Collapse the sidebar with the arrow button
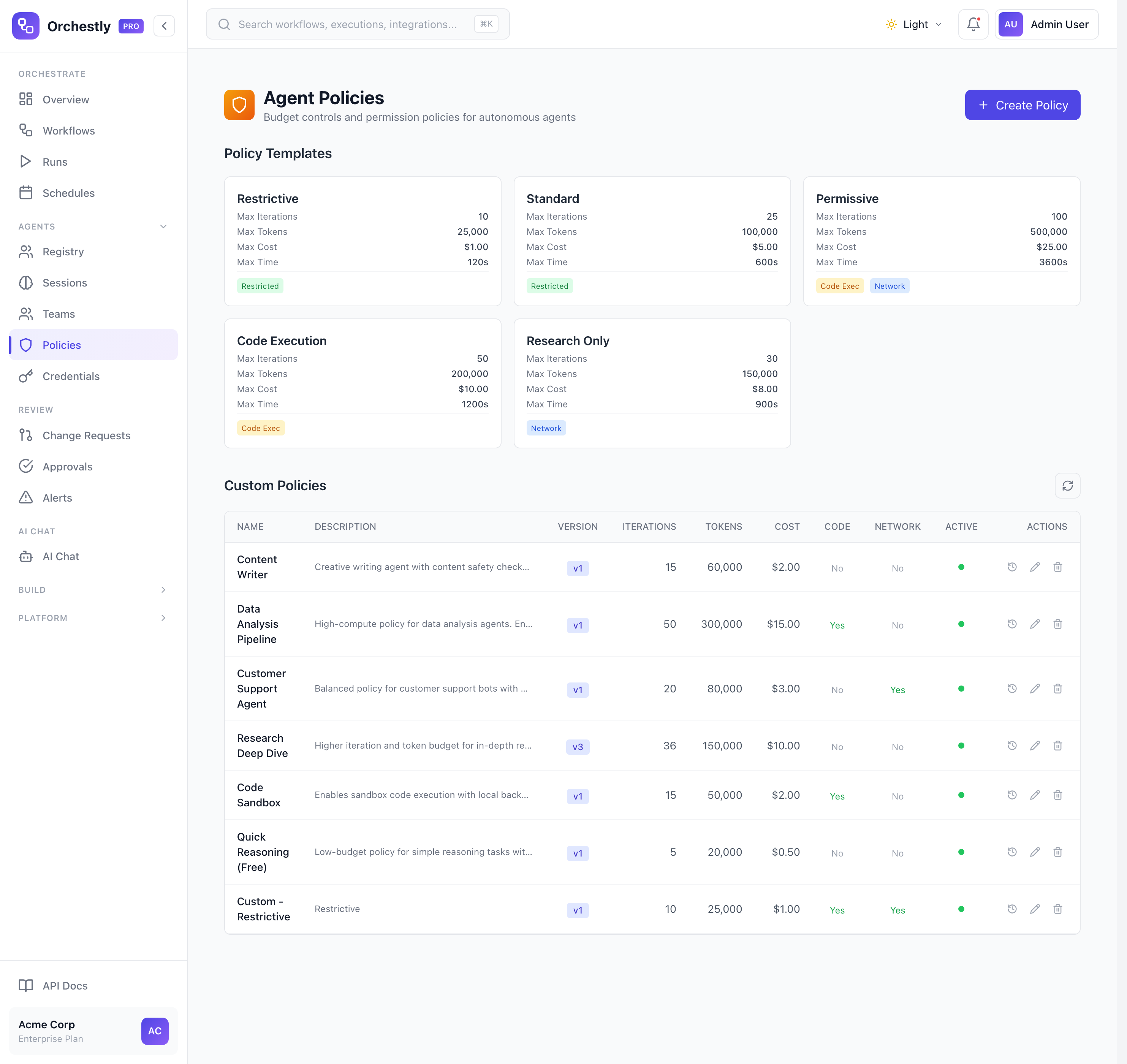This screenshot has width=1127, height=1064. tap(164, 25)
